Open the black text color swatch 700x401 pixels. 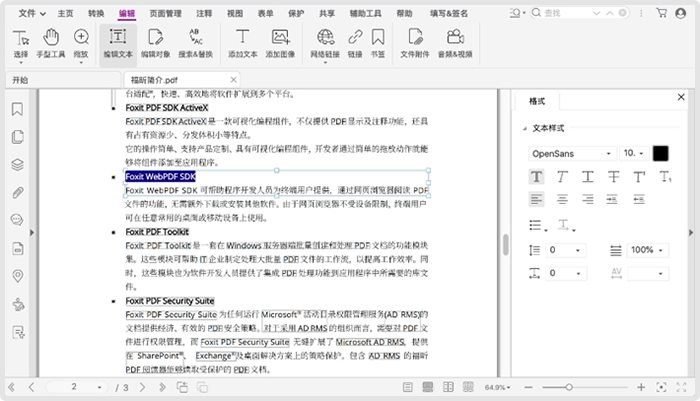coord(660,153)
